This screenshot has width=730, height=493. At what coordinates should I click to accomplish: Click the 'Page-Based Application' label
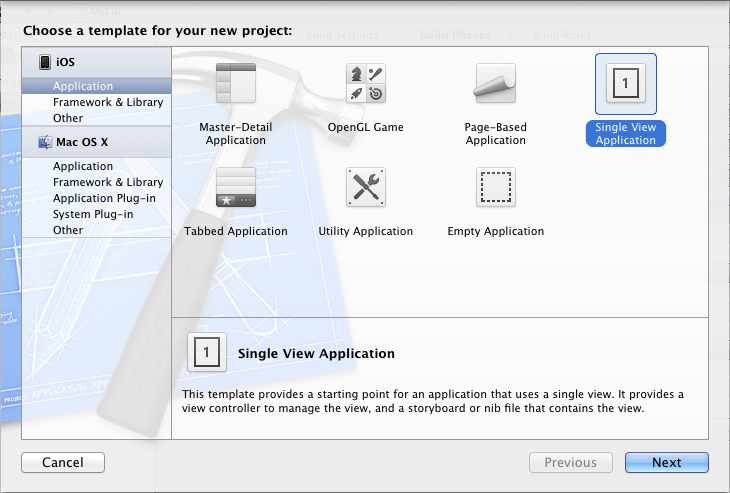click(x=495, y=134)
